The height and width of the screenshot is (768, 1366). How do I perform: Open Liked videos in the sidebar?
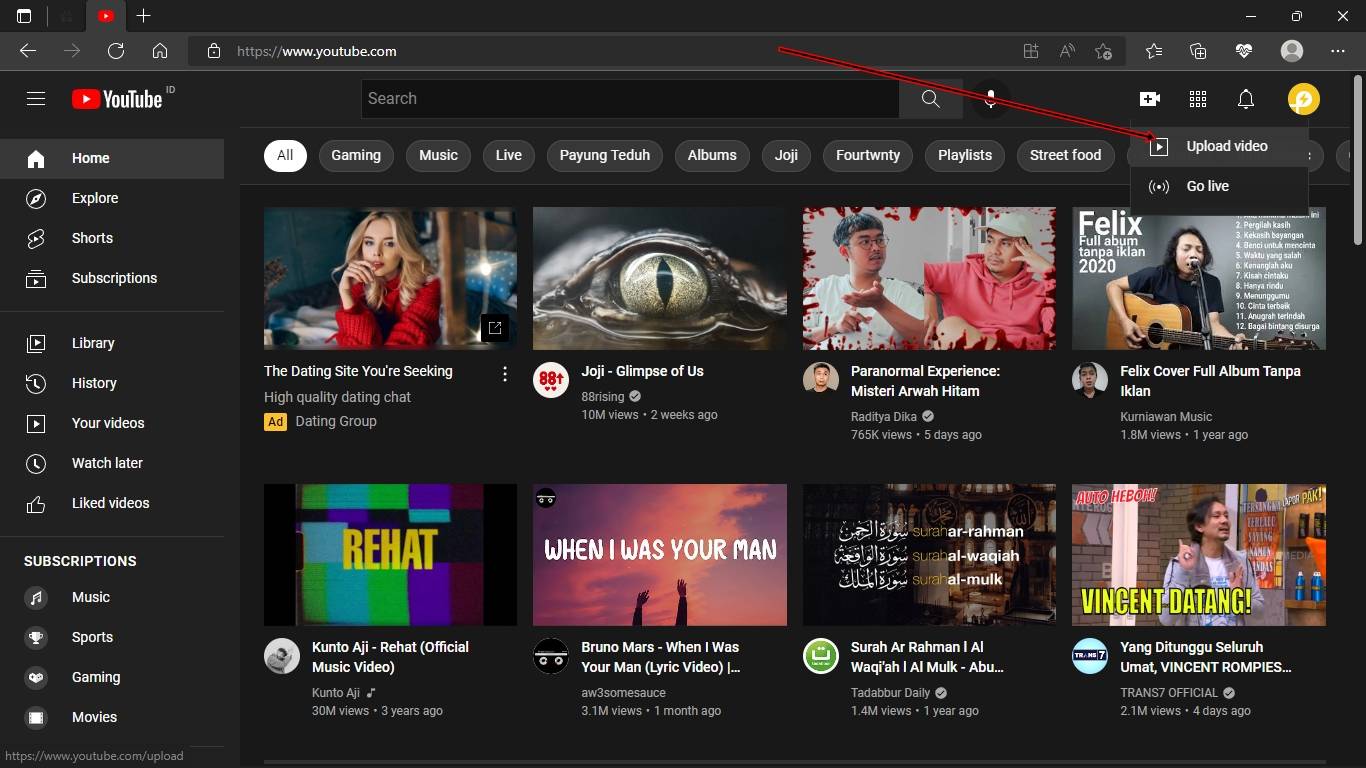click(112, 503)
